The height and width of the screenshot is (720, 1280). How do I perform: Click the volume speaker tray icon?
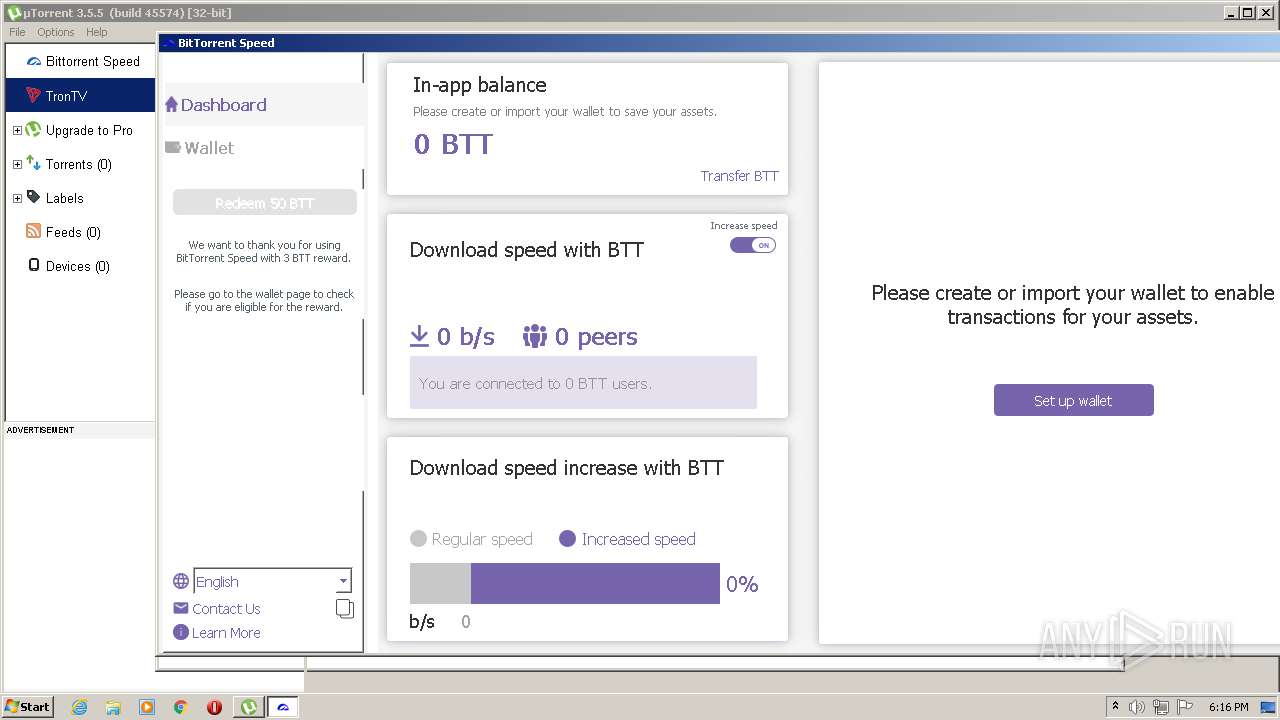[x=1137, y=707]
